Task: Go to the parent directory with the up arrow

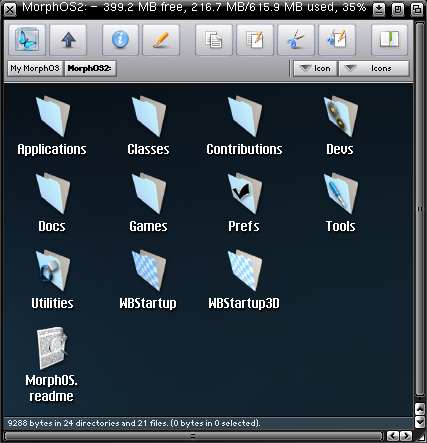Action: (68, 40)
